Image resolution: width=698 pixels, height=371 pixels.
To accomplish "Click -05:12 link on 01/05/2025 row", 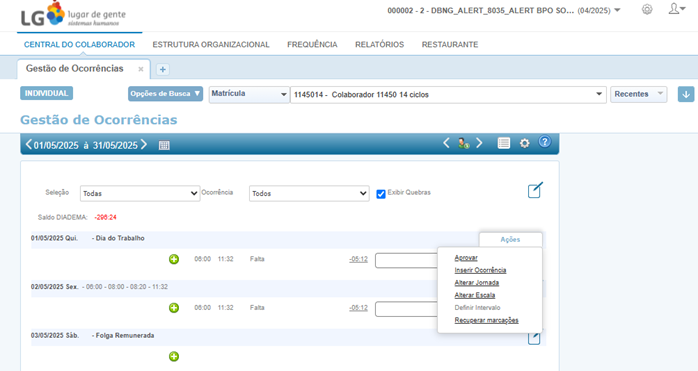I will click(x=358, y=259).
